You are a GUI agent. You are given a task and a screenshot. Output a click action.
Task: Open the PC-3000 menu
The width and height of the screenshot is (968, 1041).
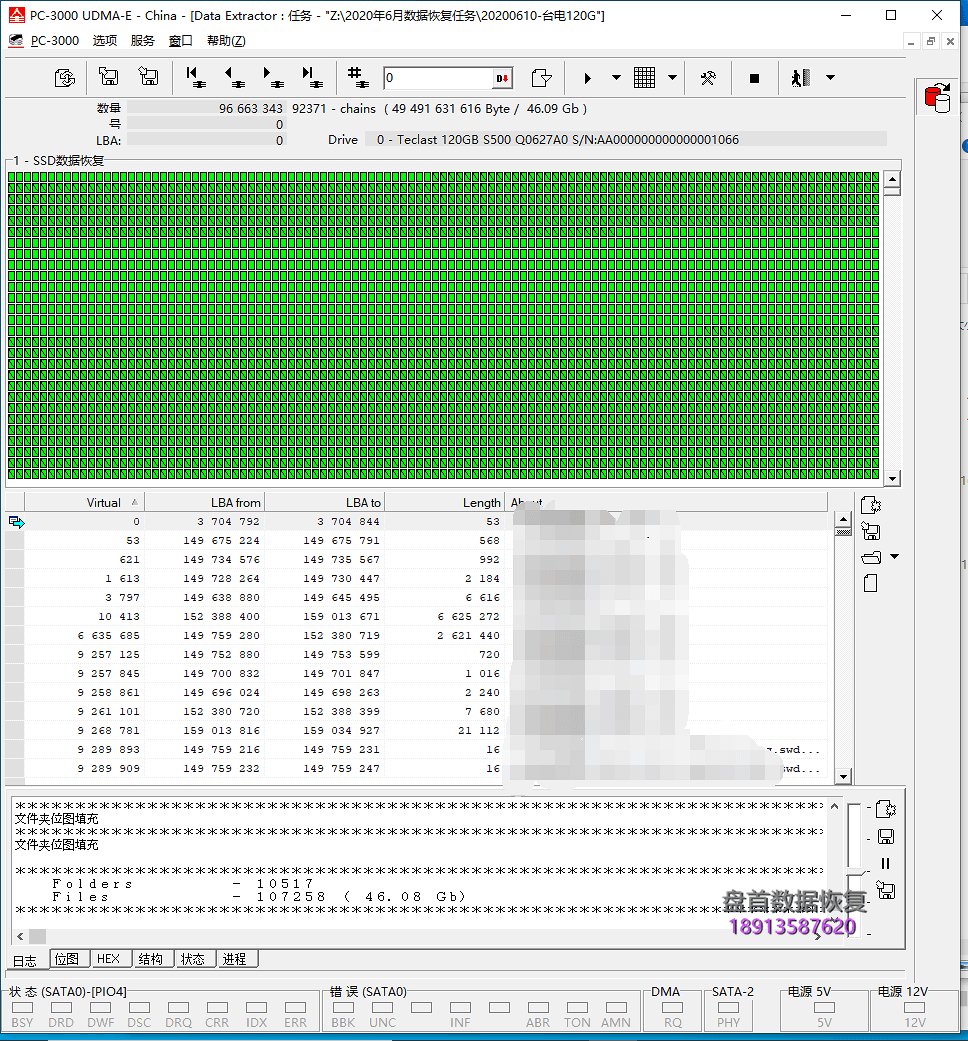point(54,40)
